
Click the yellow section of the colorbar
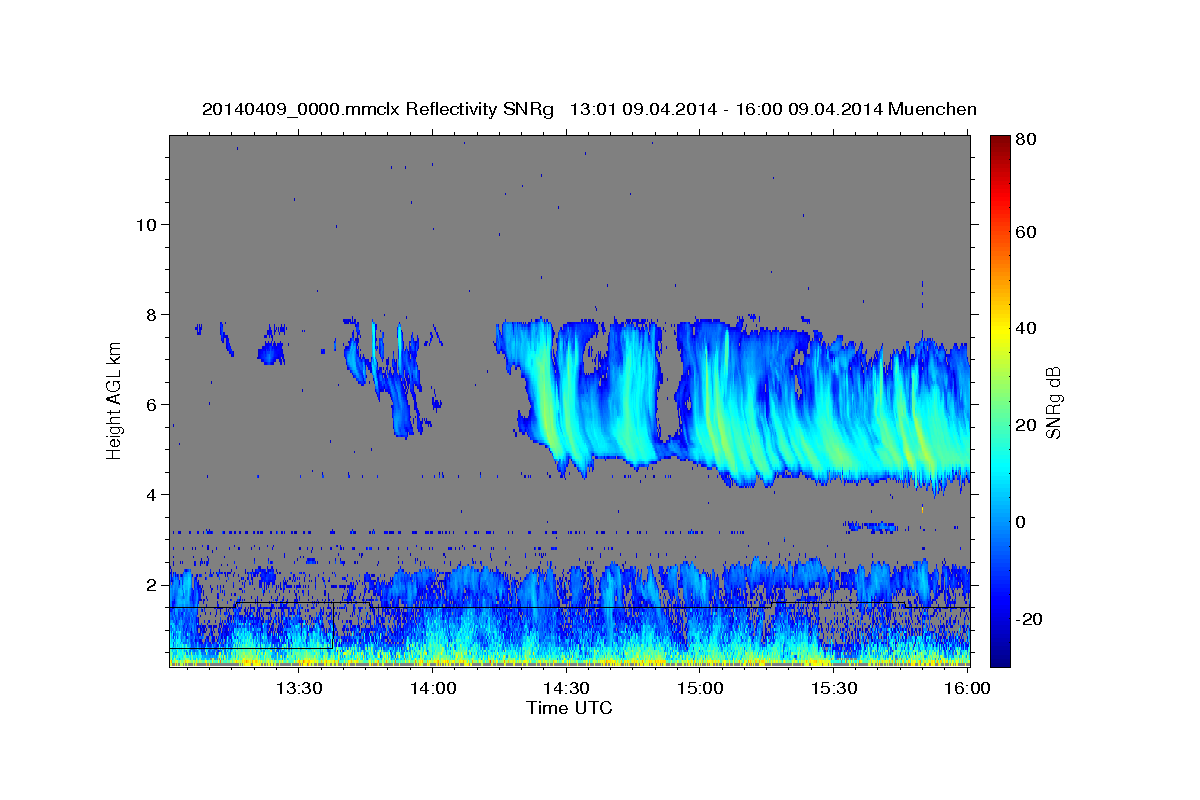[1000, 328]
